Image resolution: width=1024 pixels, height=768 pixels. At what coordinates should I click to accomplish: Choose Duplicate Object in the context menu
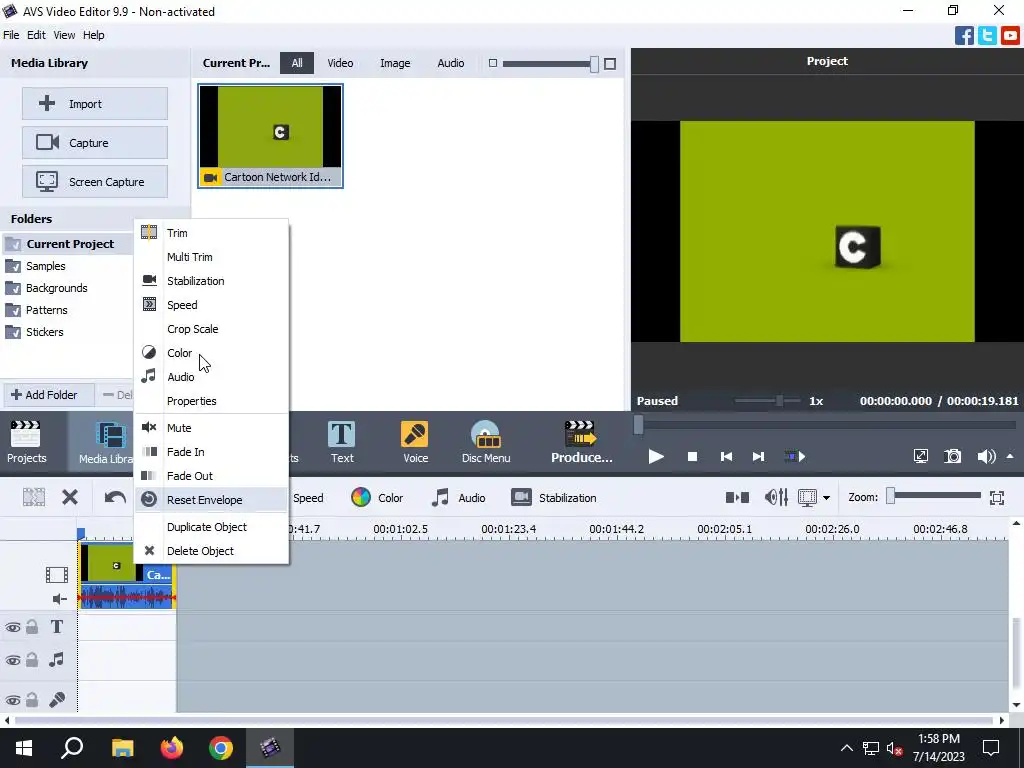coord(211,527)
